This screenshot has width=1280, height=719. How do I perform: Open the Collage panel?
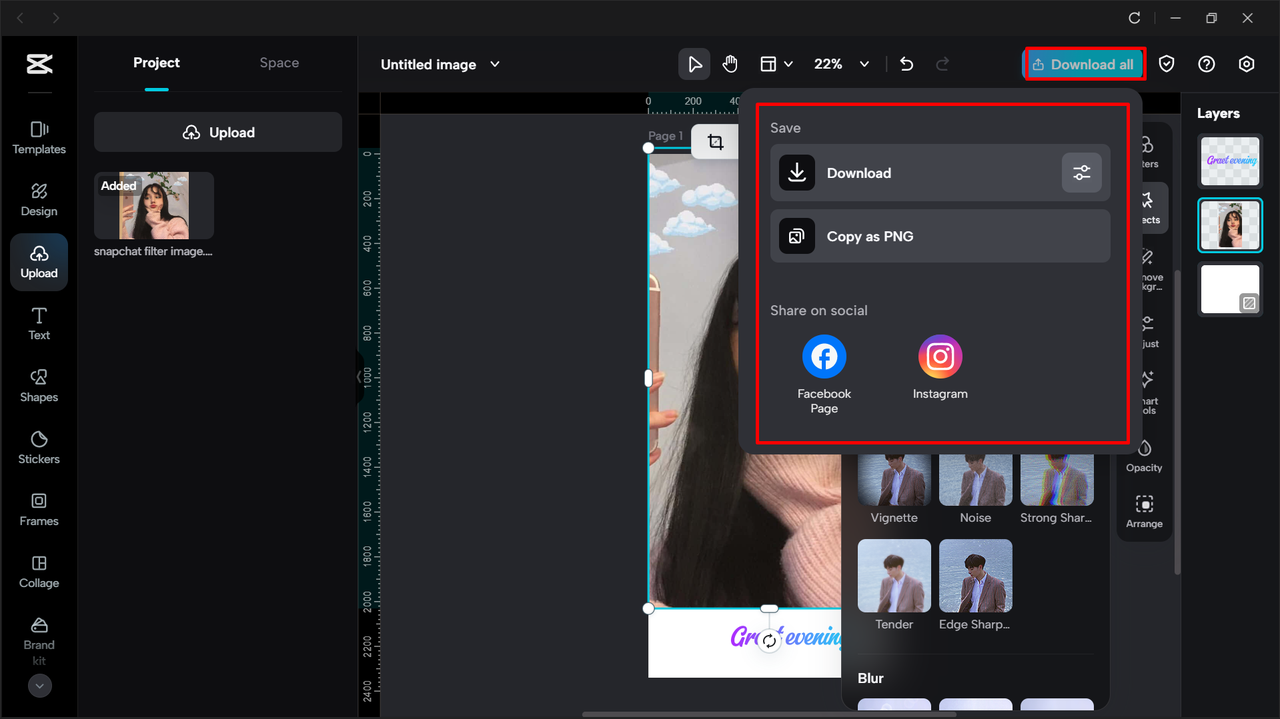coord(38,570)
